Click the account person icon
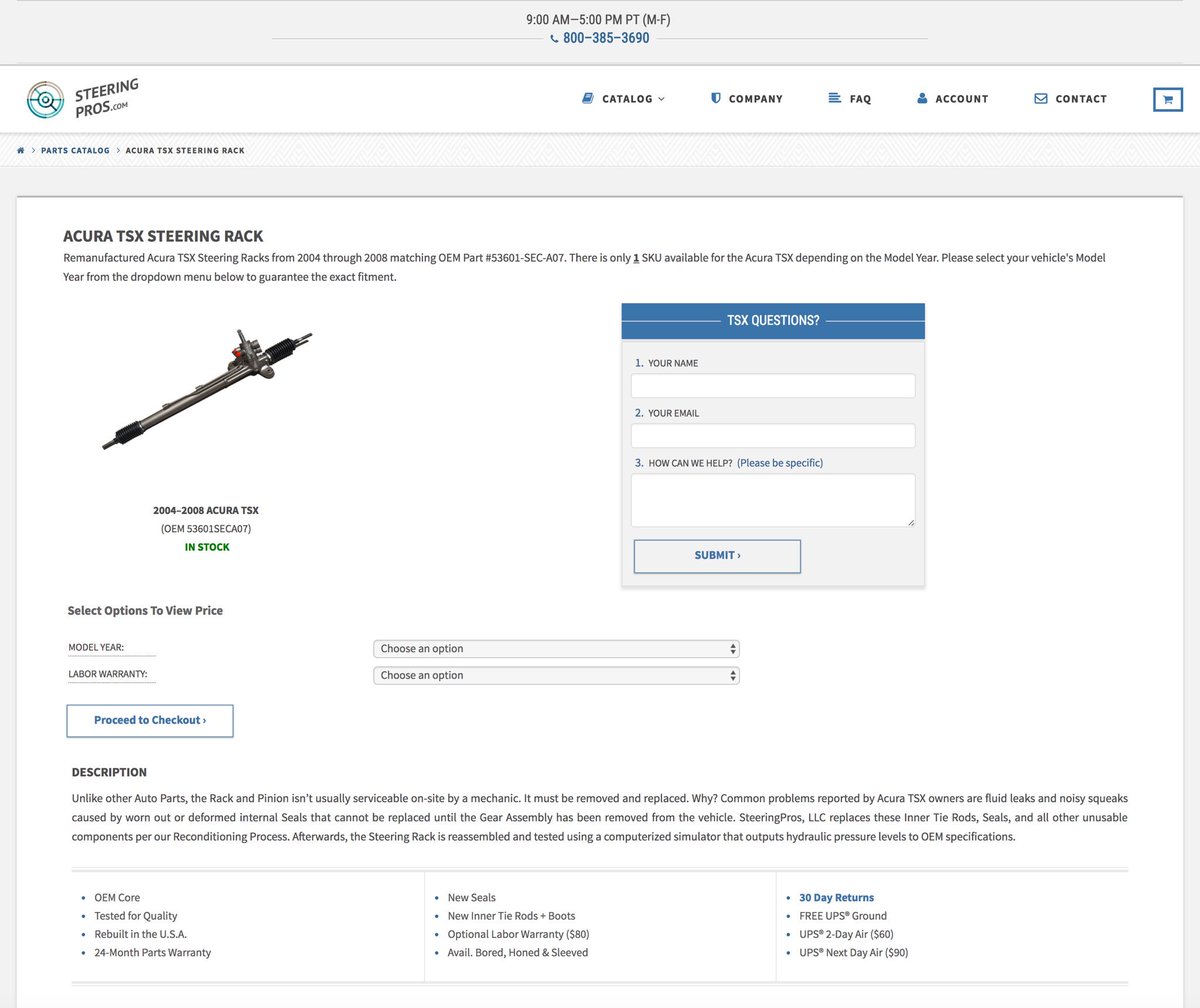This screenshot has width=1200, height=1008. (x=922, y=98)
